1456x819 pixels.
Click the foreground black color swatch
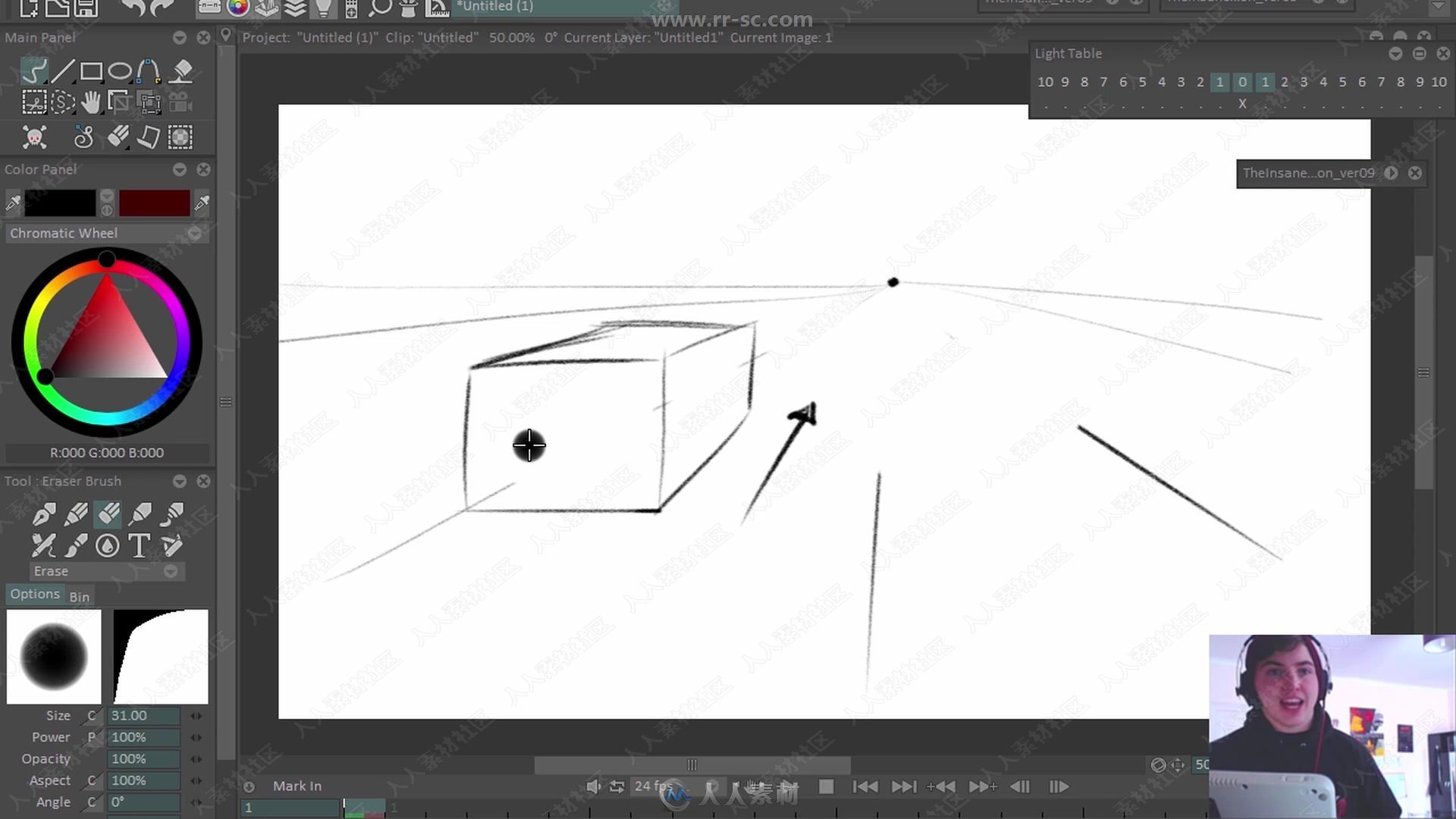click(x=59, y=202)
